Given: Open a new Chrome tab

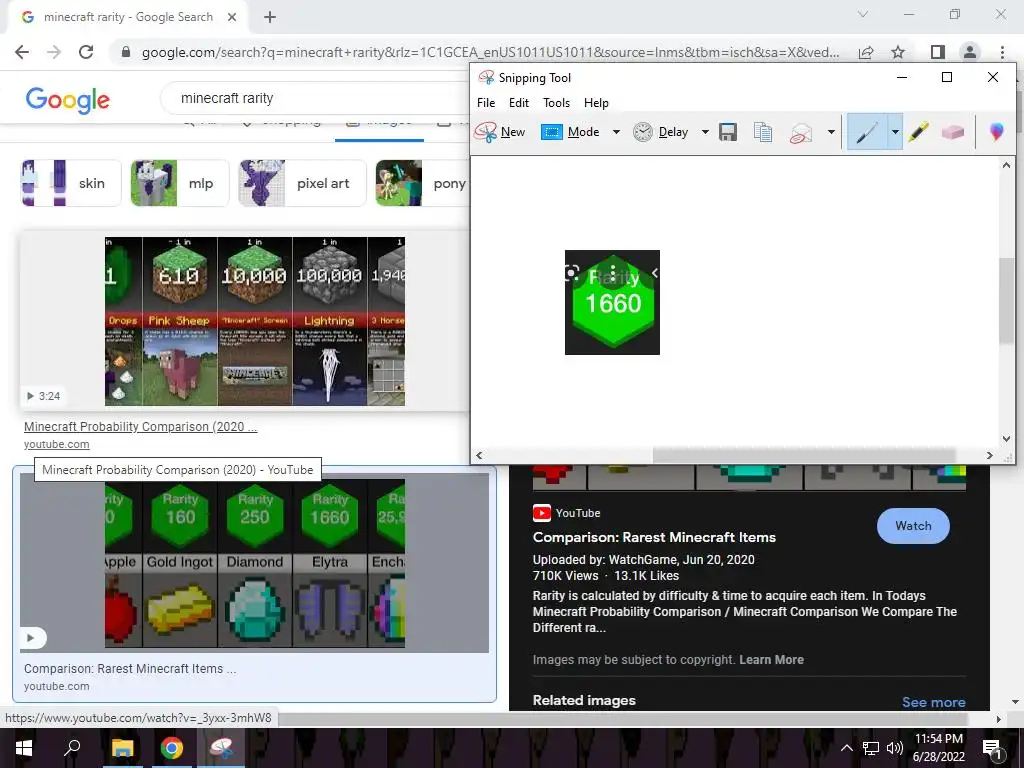Looking at the screenshot, I should point(270,17).
